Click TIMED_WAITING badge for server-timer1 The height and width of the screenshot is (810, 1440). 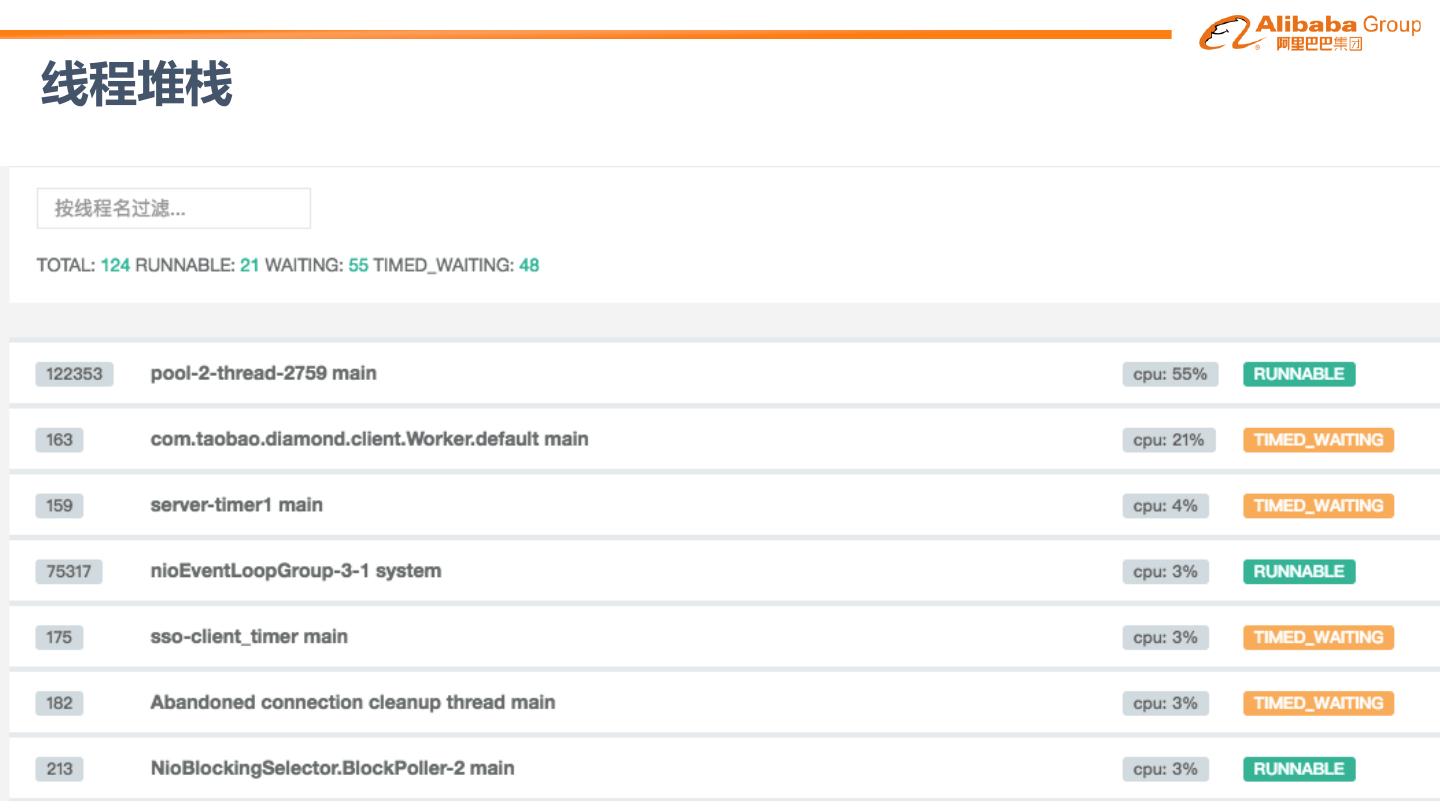coord(1318,506)
